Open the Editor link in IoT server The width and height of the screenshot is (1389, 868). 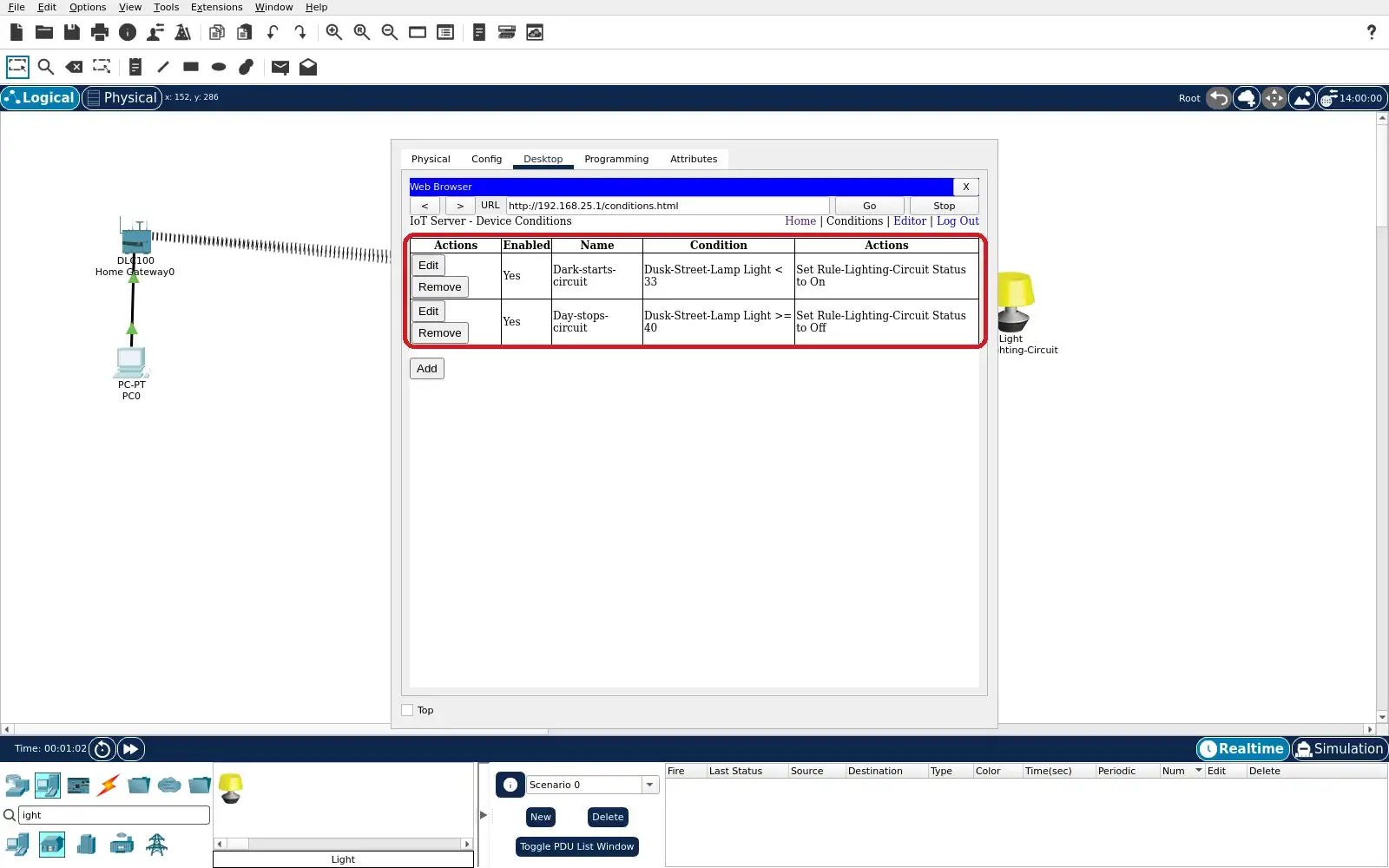(910, 221)
